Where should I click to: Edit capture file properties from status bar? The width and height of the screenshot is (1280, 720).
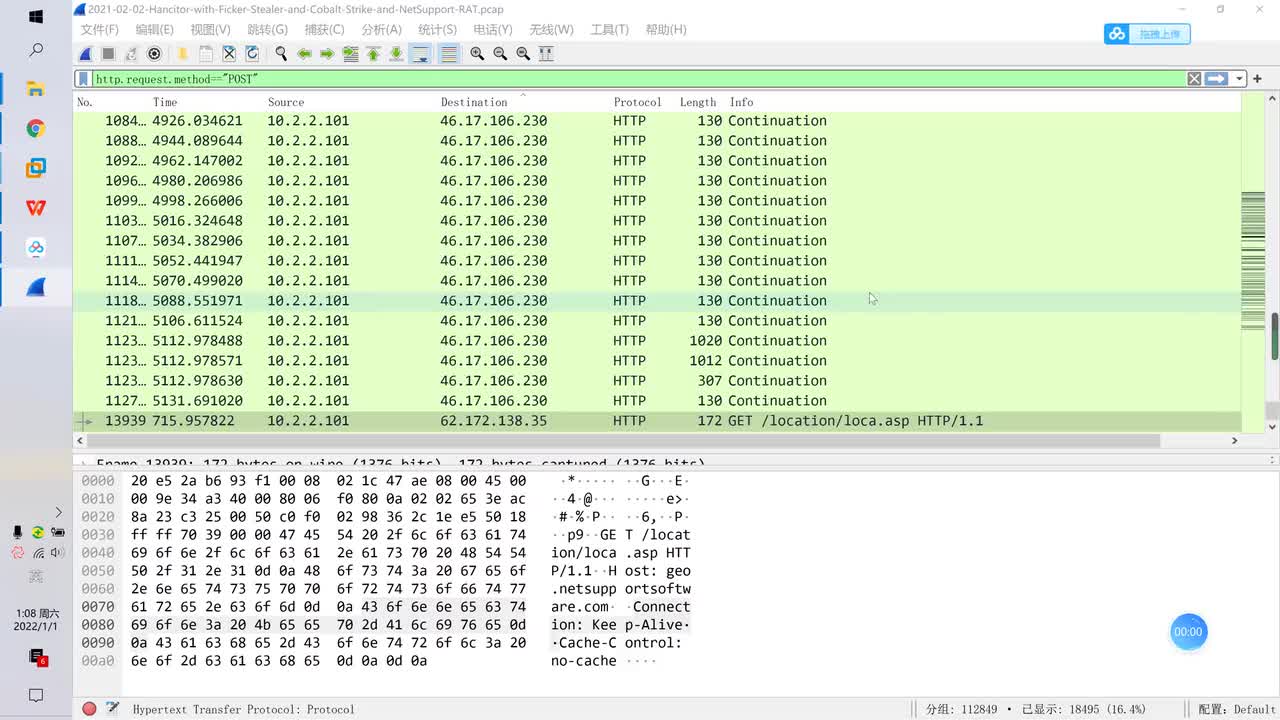(x=114, y=709)
